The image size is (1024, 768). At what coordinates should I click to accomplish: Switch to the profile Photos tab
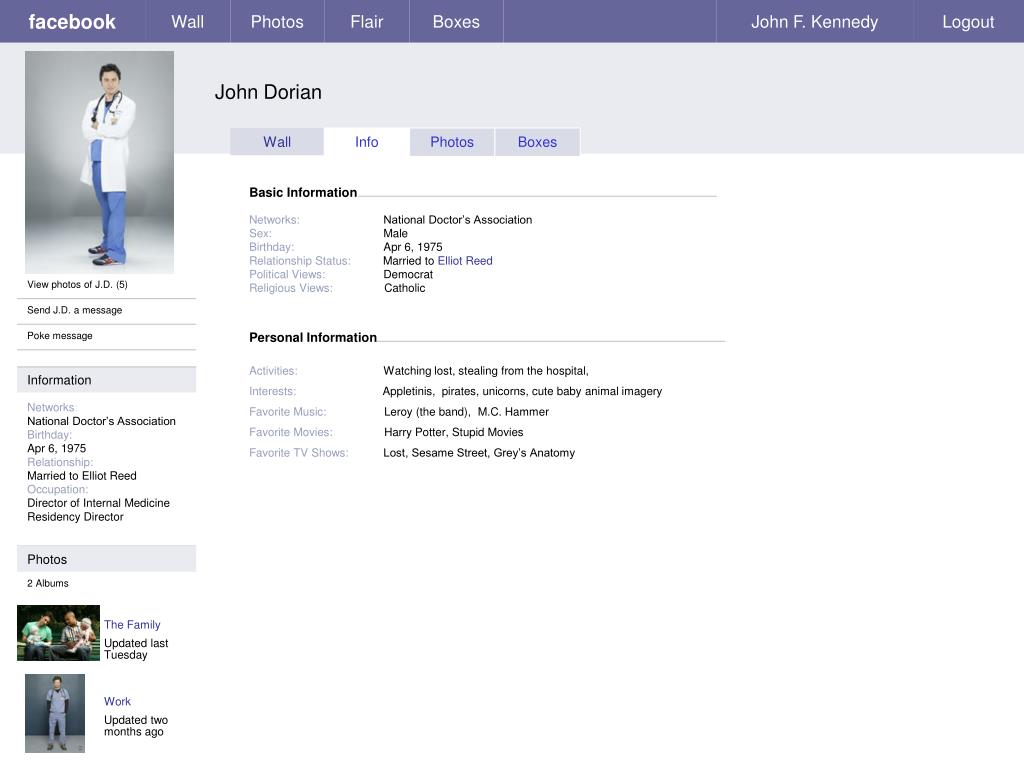(452, 142)
